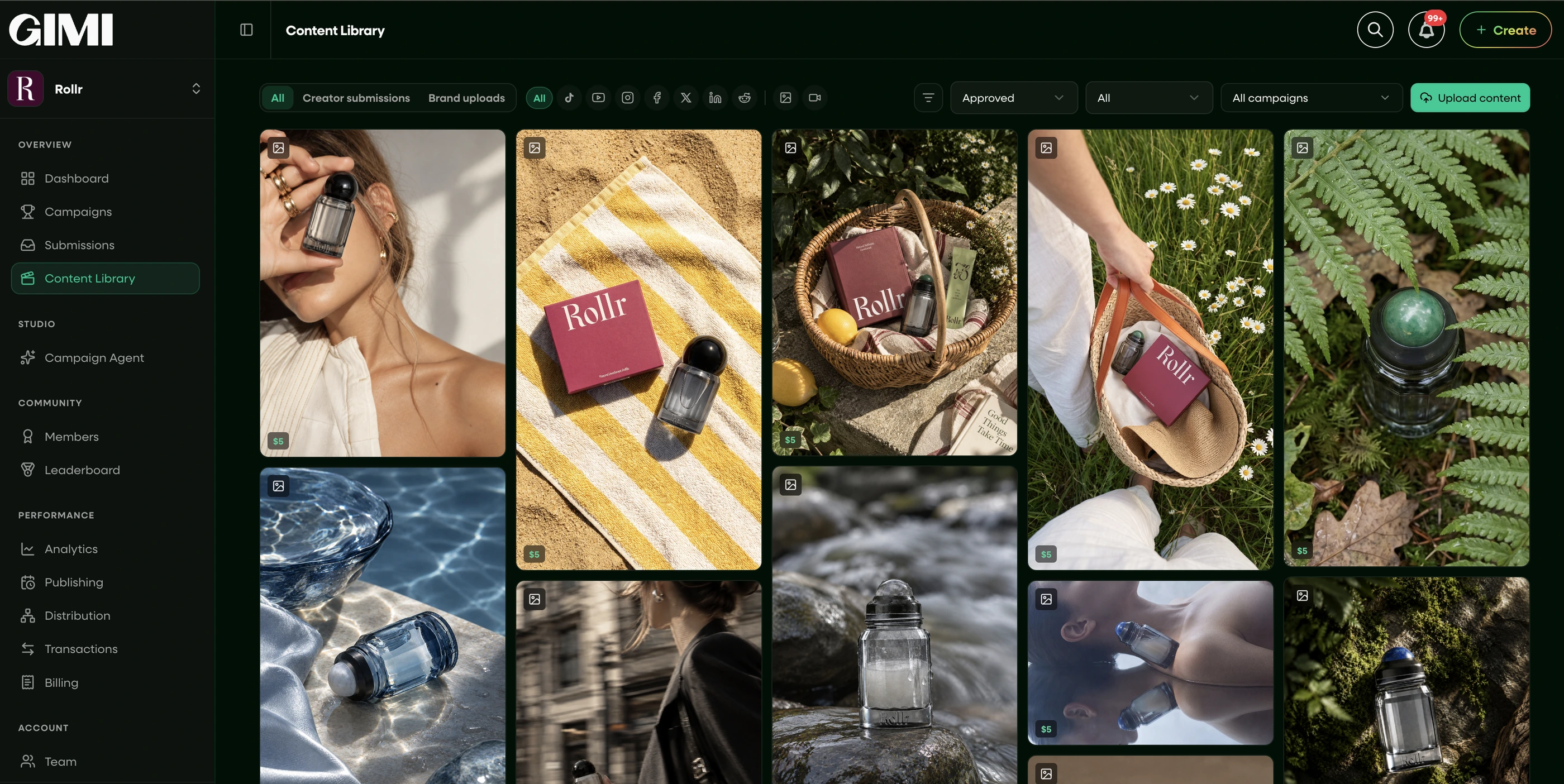1564x784 pixels.
Task: Open Transactions in the sidebar
Action: (x=105, y=649)
